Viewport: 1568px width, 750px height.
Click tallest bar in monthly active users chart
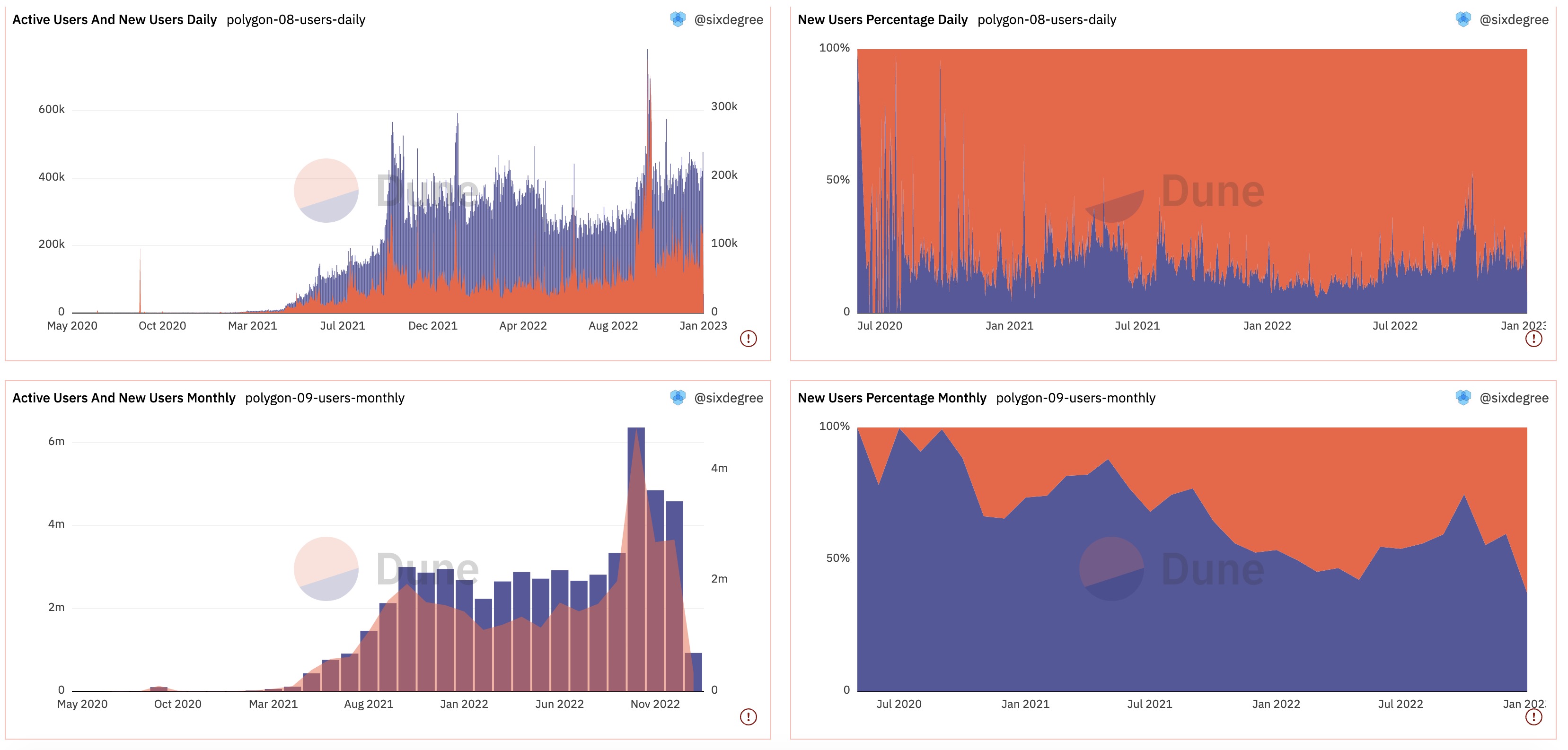coord(636,559)
